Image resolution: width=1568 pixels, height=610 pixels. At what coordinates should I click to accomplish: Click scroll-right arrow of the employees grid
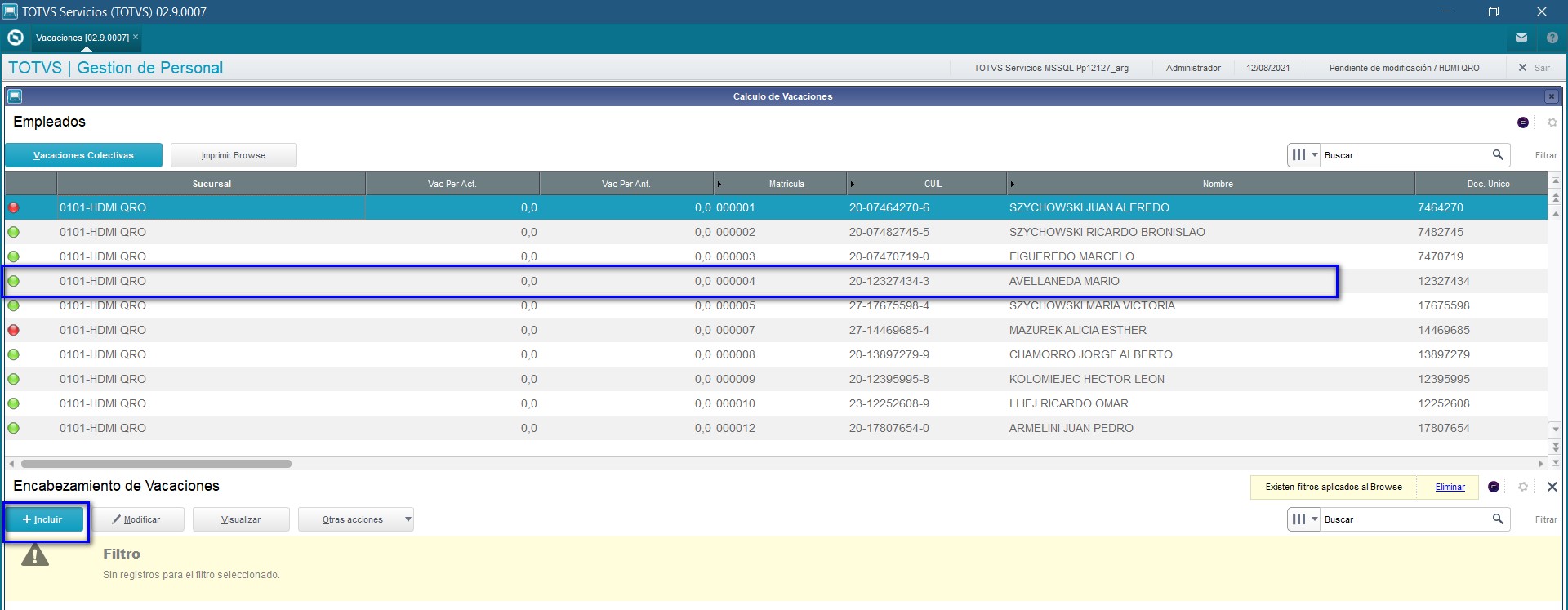coord(1540,463)
